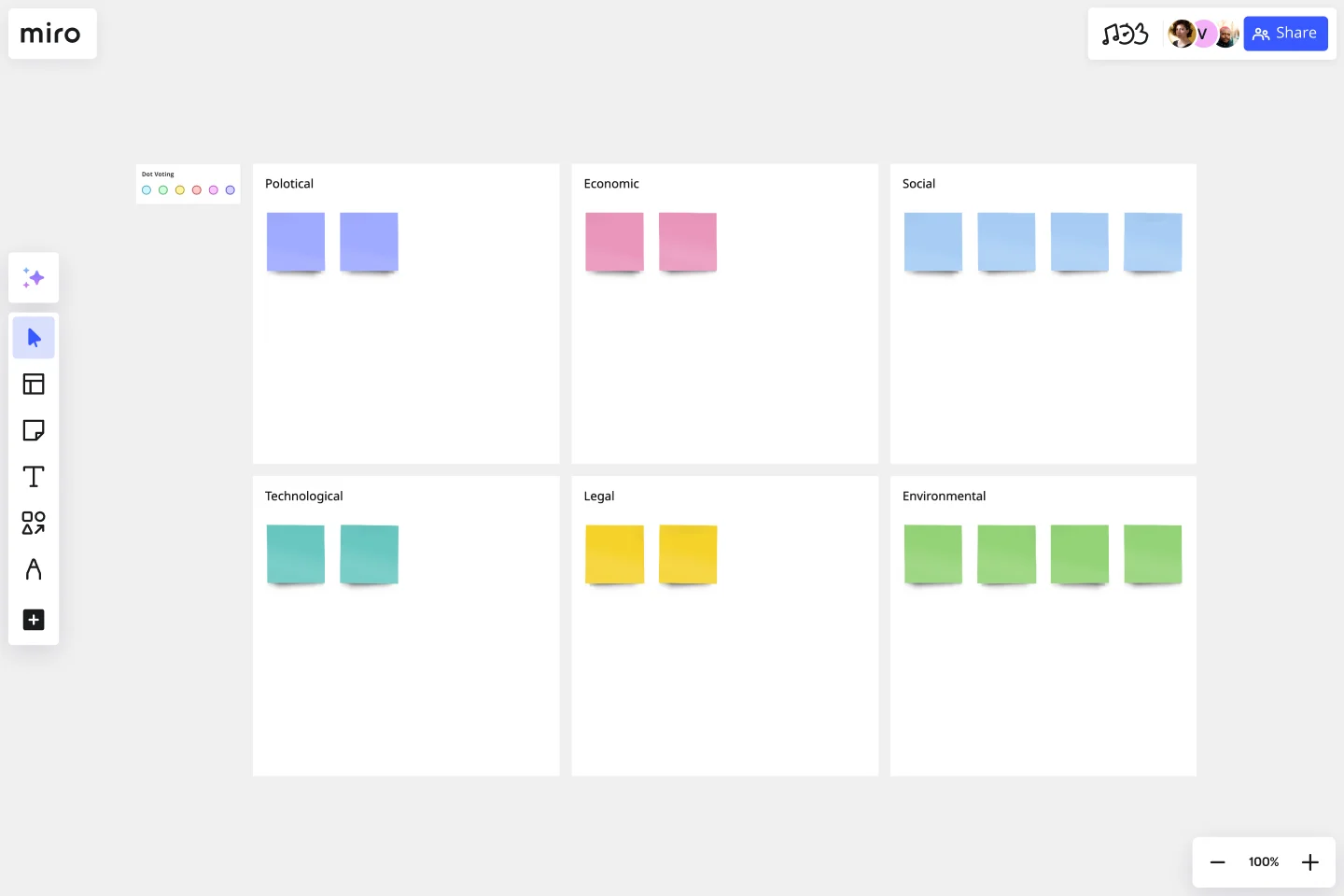Click the first collaborator avatar photo
This screenshot has width=1344, height=896.
pyautogui.click(x=1181, y=34)
